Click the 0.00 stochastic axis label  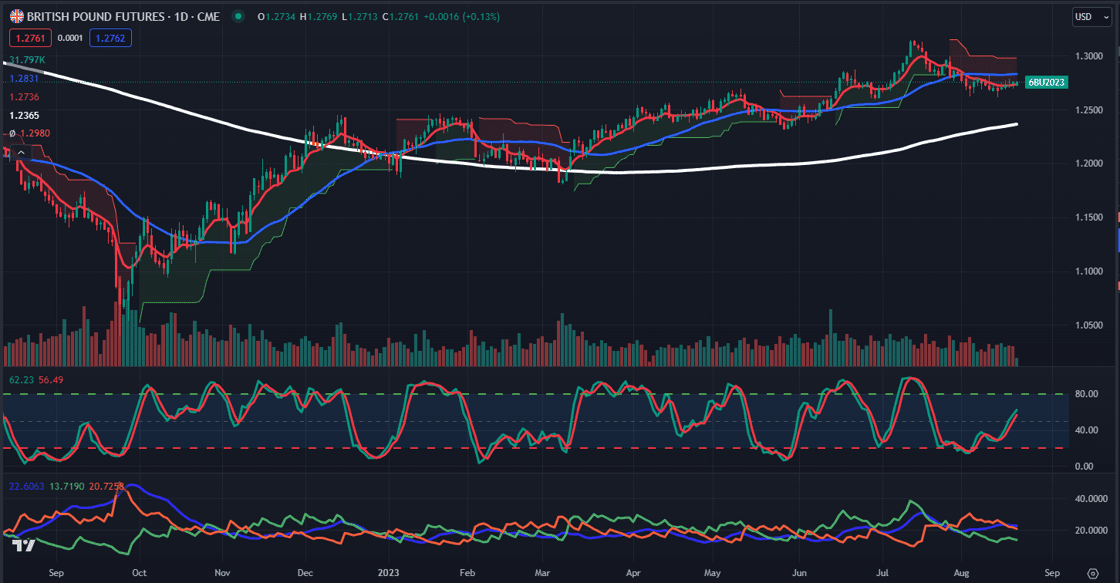[x=1084, y=467]
